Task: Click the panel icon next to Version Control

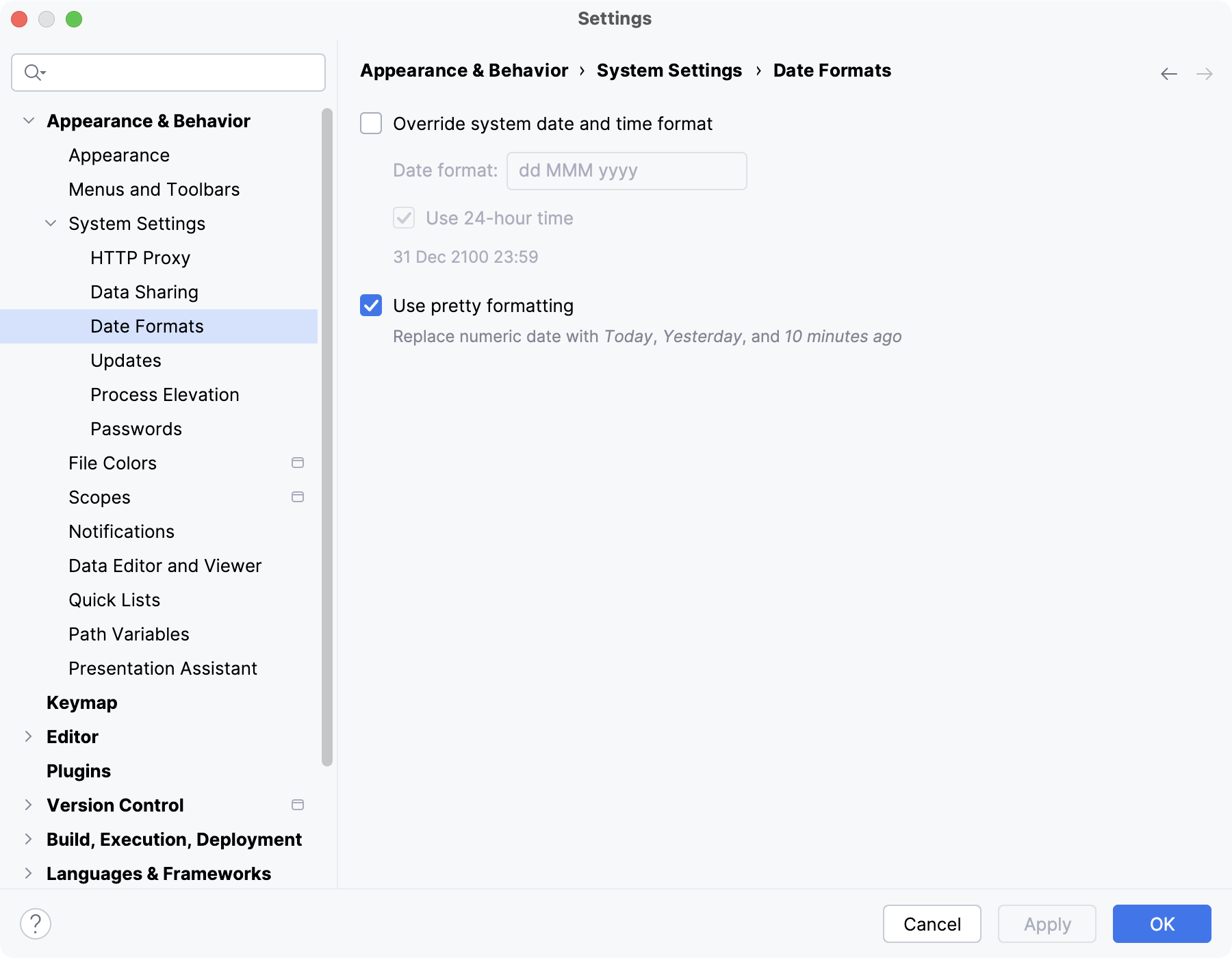Action: 298,805
